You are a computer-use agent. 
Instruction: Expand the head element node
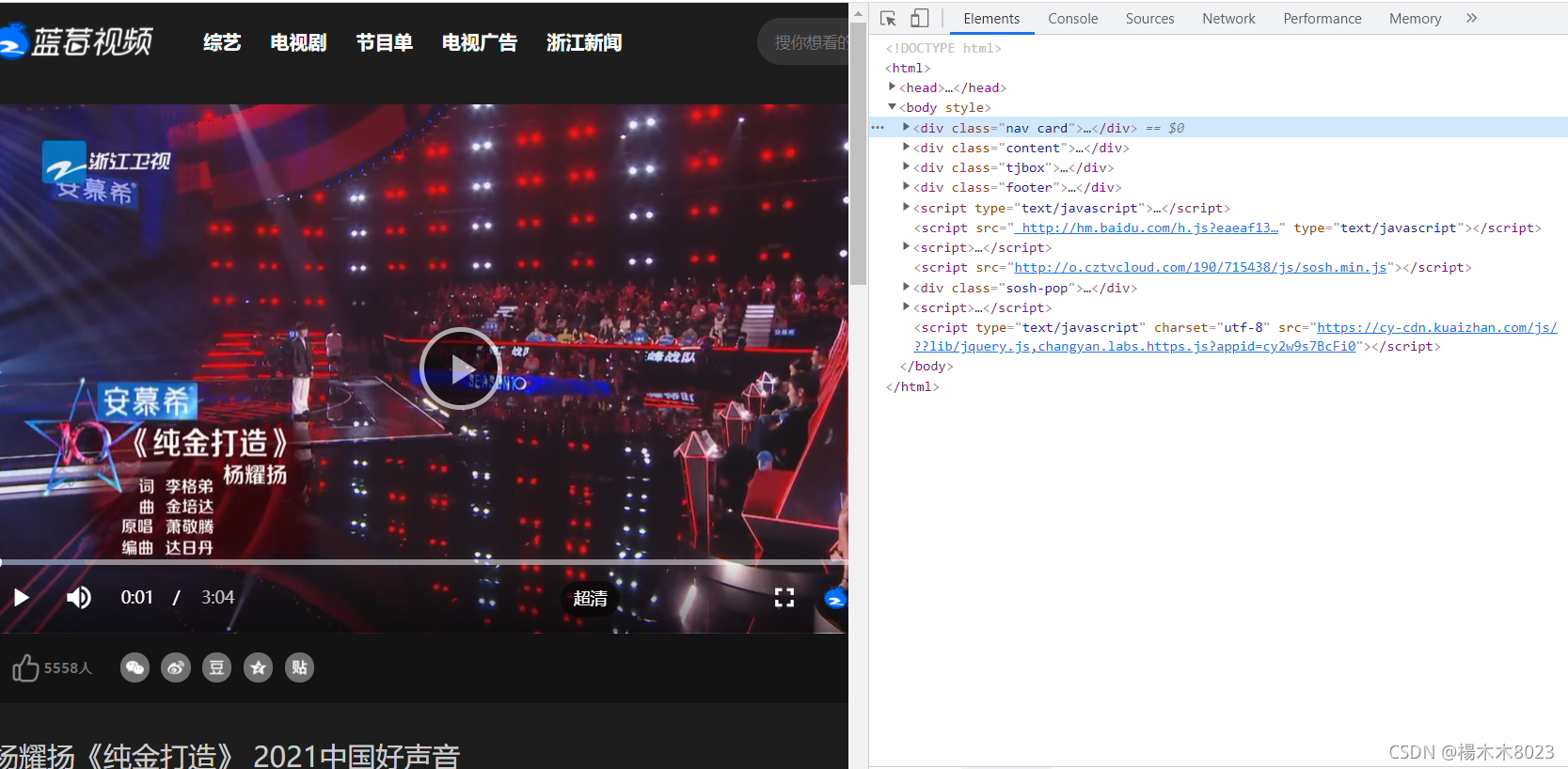pos(892,86)
